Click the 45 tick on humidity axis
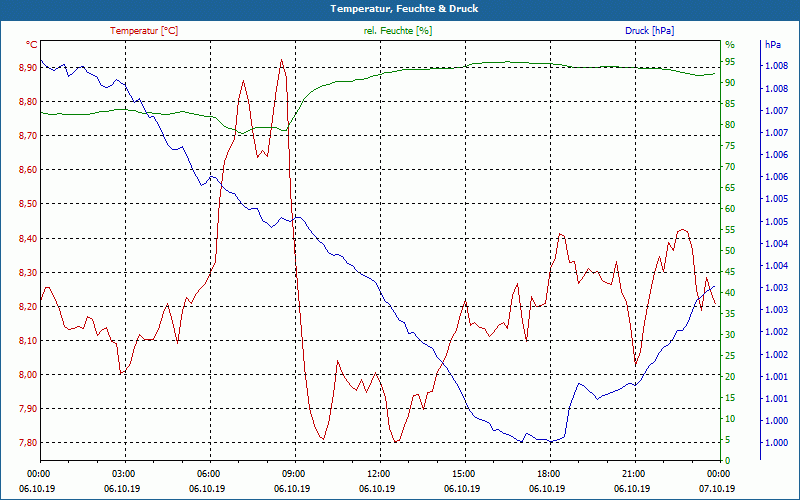The width and height of the screenshot is (800, 500). click(730, 272)
